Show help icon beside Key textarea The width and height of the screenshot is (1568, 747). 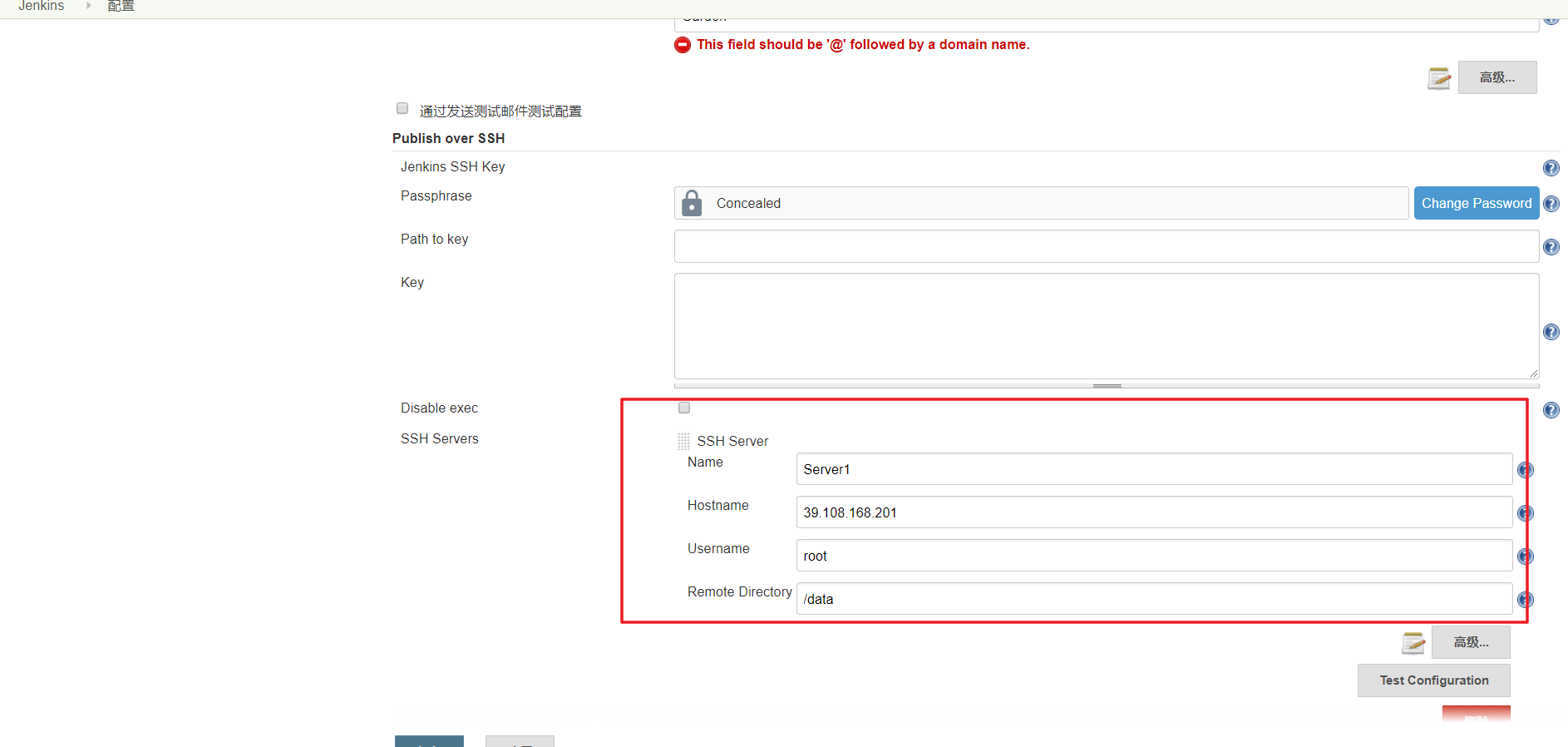[x=1551, y=332]
